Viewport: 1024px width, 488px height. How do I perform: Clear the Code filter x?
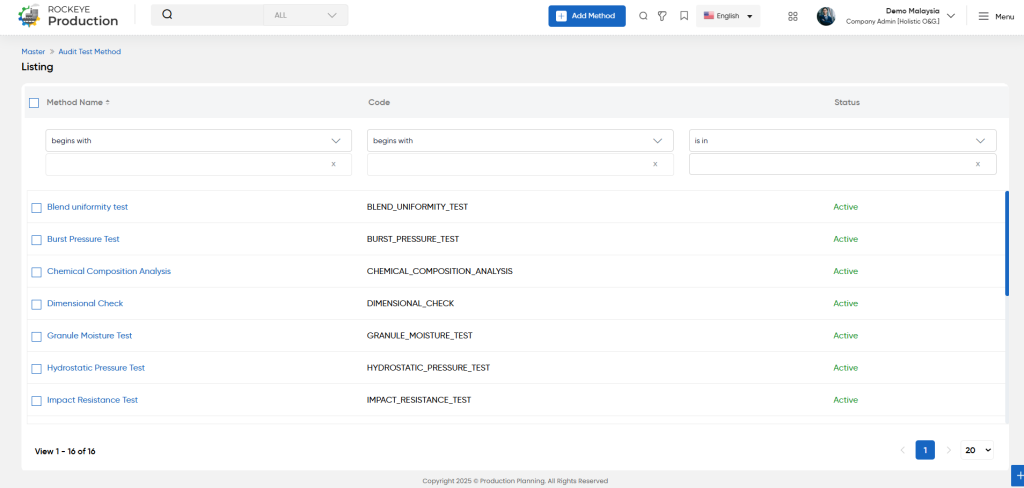(x=655, y=164)
